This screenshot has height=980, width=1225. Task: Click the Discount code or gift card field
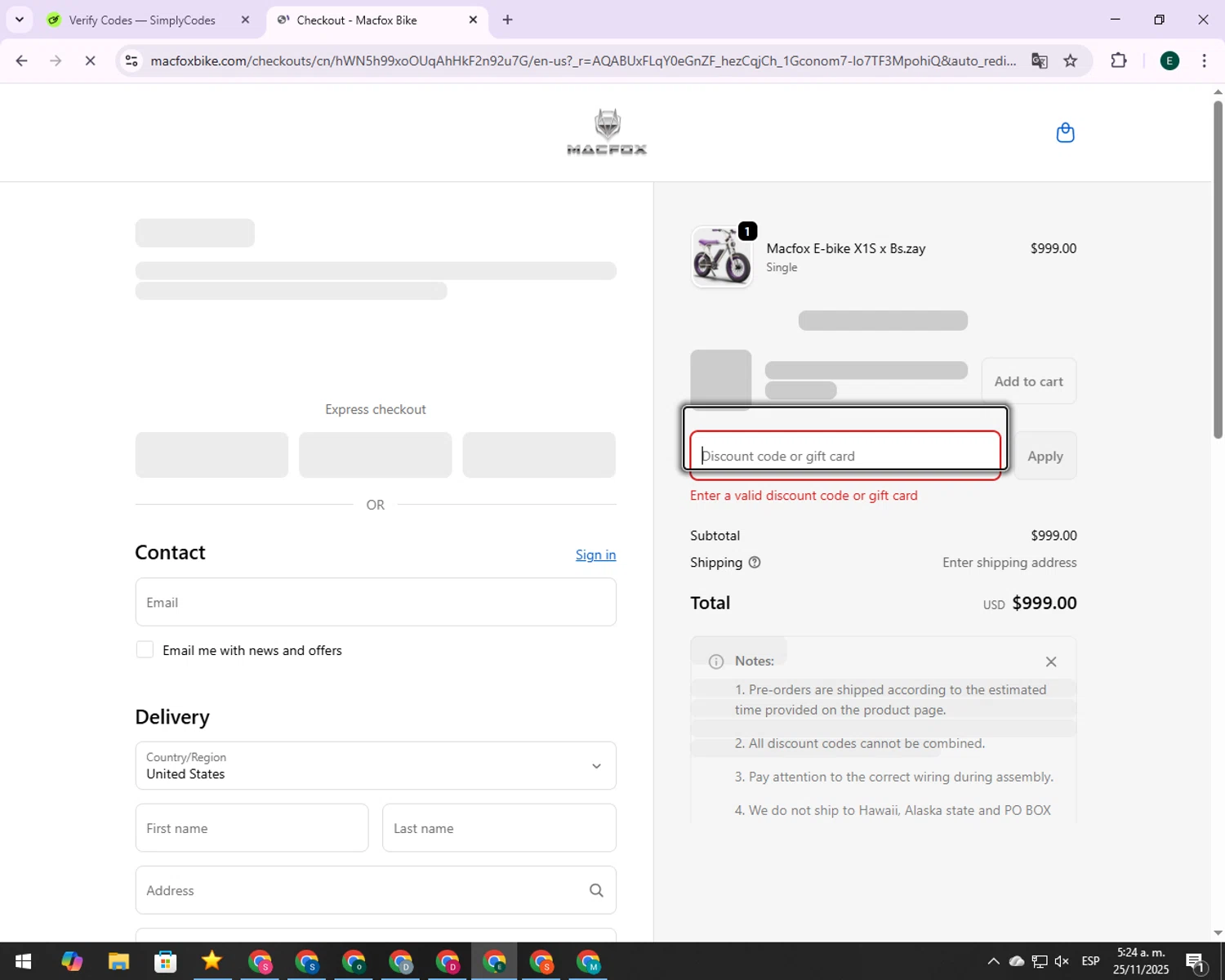point(845,456)
